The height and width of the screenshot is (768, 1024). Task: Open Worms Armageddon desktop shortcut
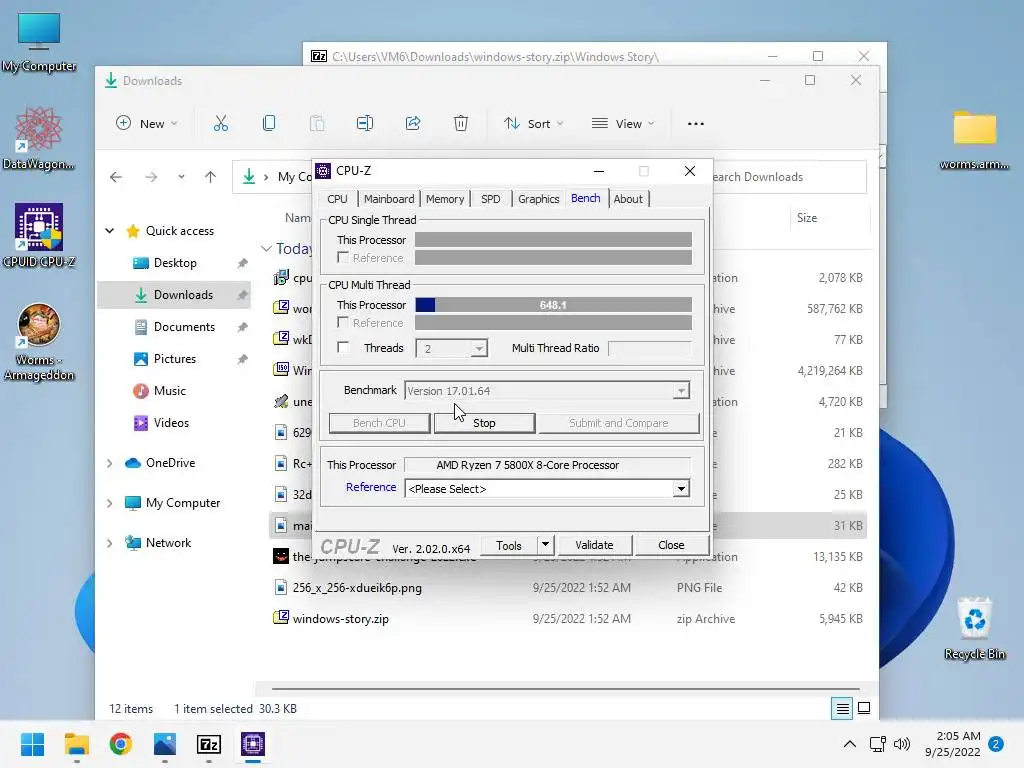39,342
